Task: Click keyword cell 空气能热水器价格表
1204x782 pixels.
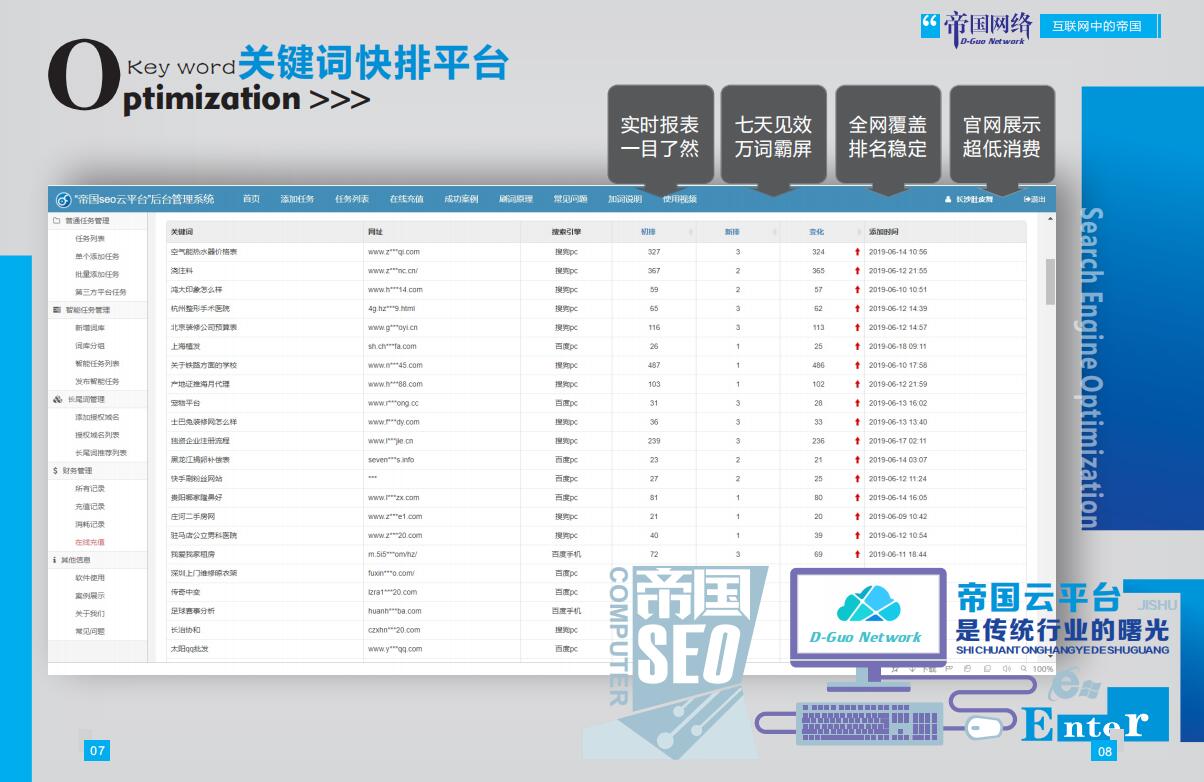Action: click(204, 252)
